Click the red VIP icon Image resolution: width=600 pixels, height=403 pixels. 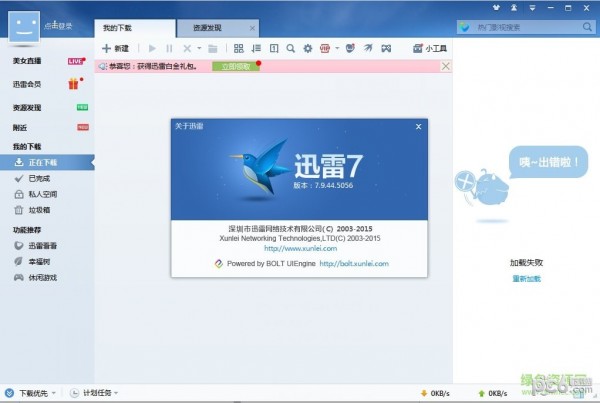pyautogui.click(x=325, y=48)
